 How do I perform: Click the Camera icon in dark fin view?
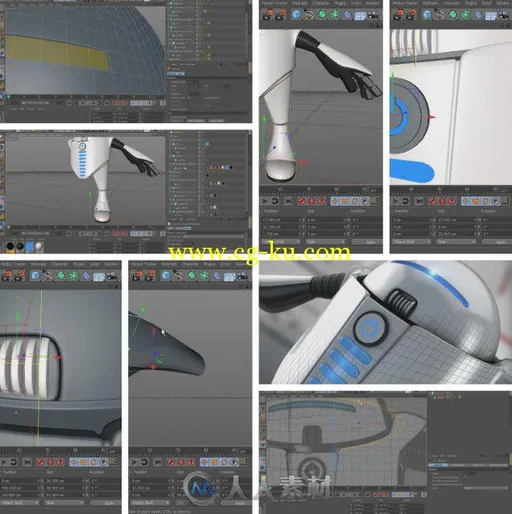(x=243, y=276)
